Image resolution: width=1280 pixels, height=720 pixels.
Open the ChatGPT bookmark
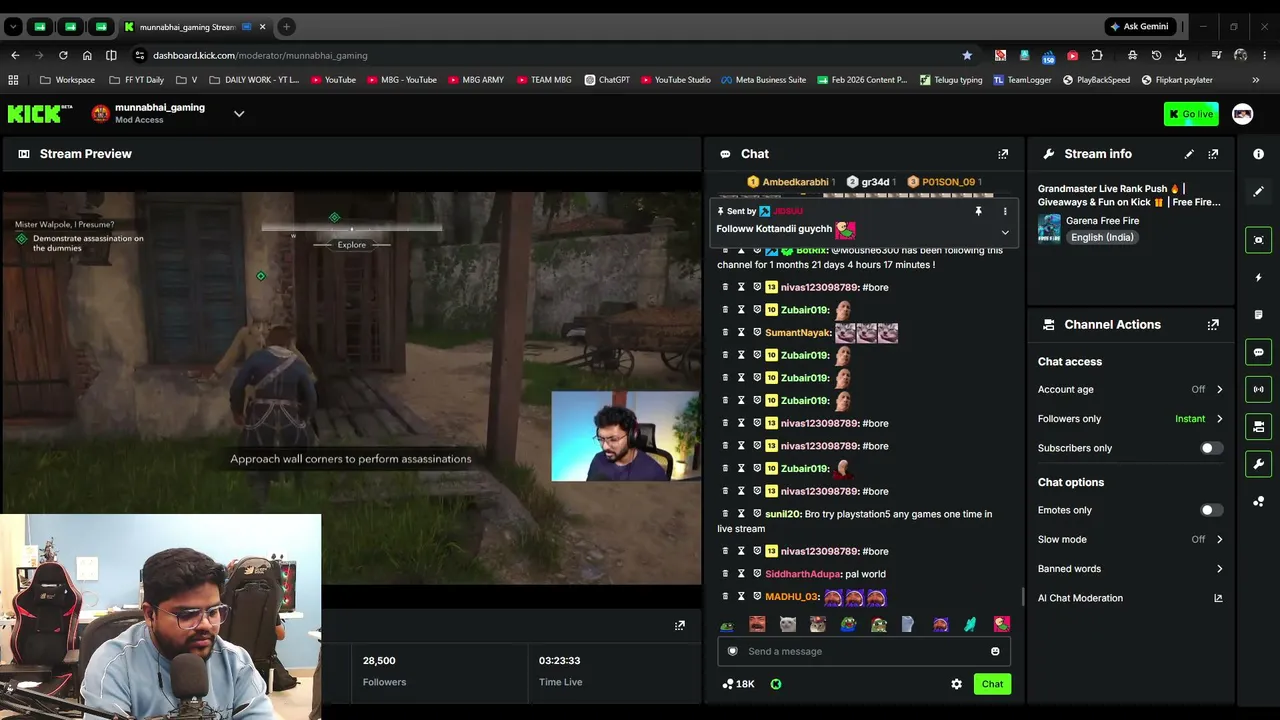pos(607,80)
